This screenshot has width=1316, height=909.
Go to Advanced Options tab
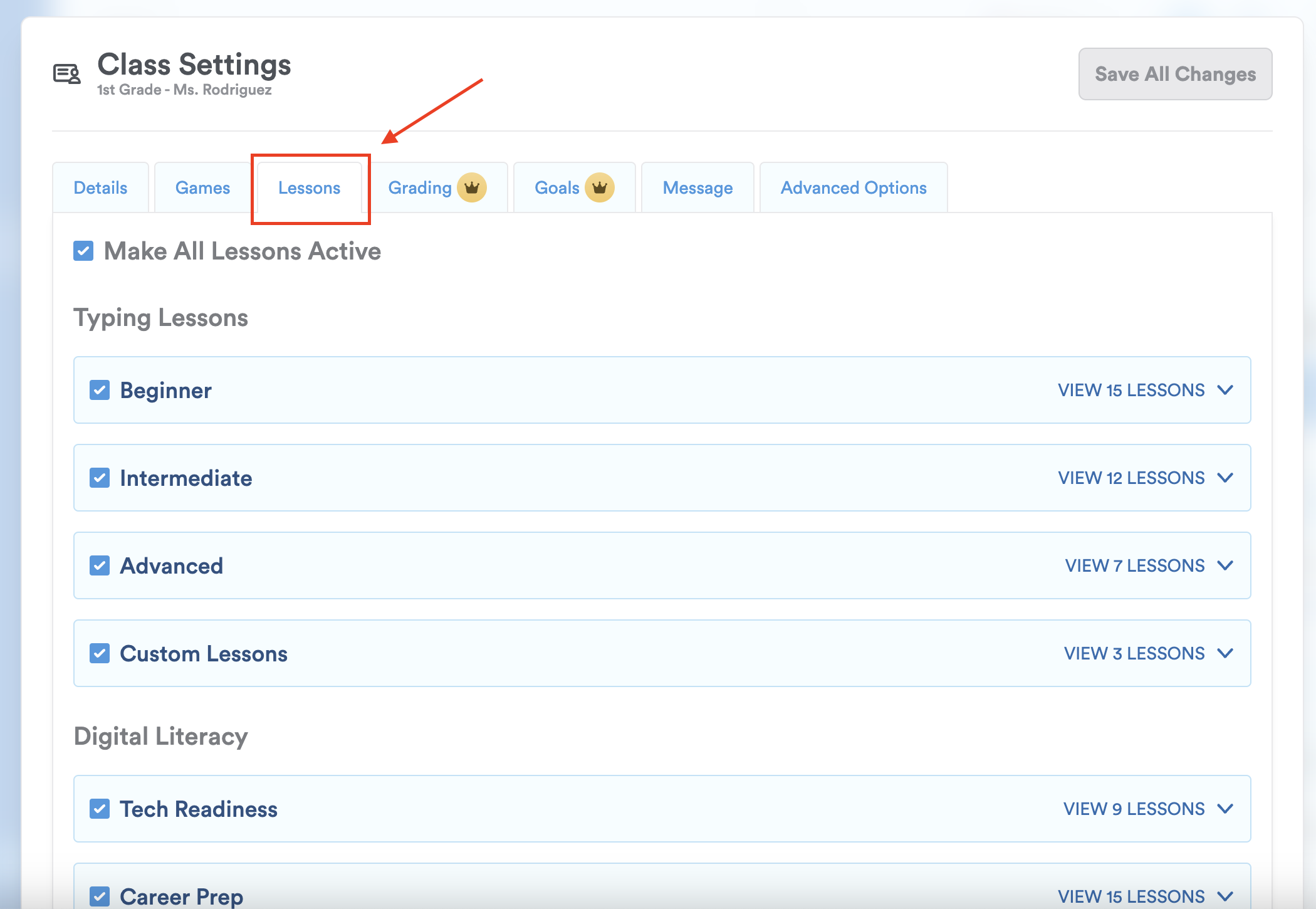(853, 187)
